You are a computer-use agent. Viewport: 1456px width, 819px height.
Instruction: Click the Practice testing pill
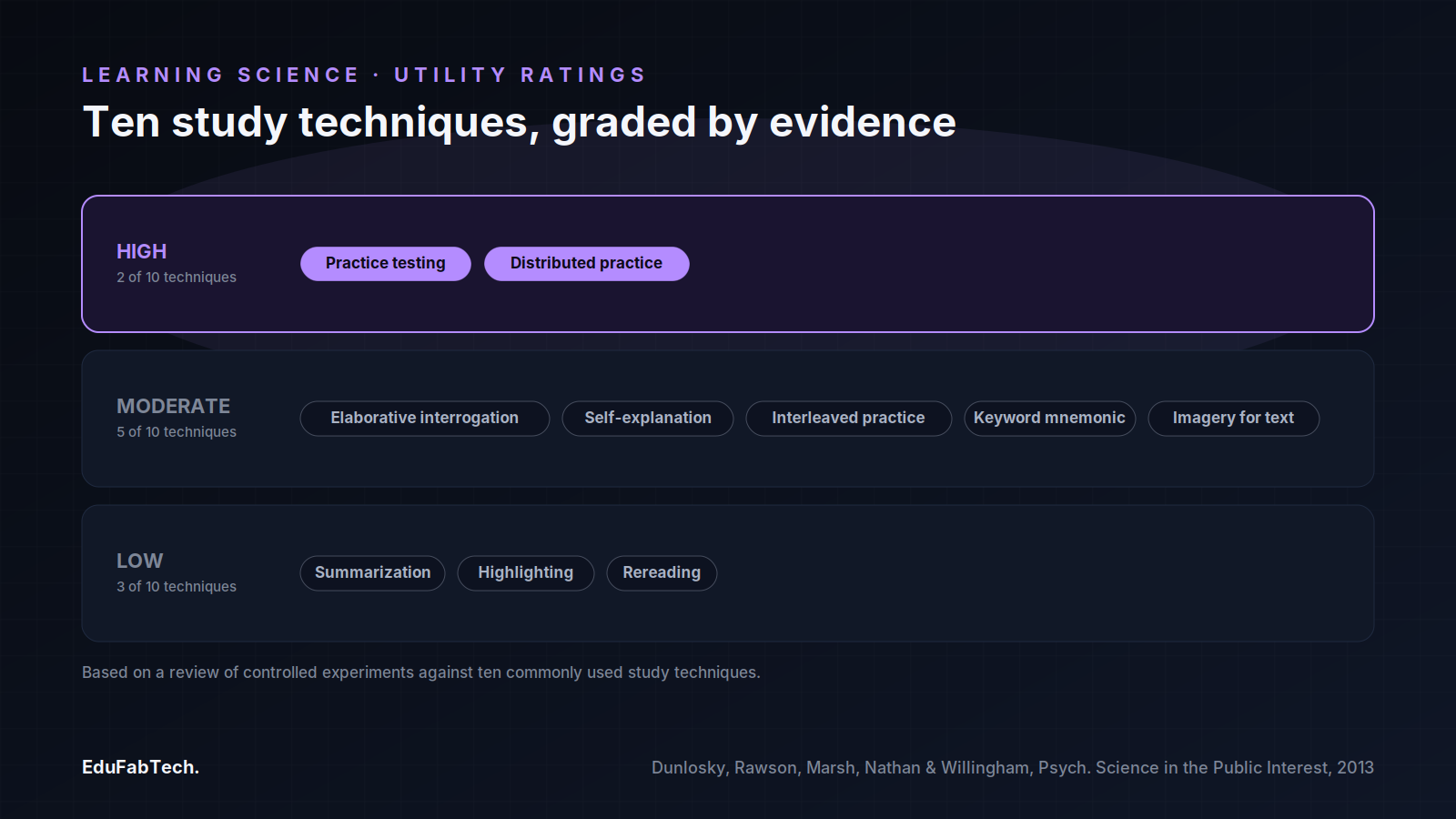pos(386,264)
